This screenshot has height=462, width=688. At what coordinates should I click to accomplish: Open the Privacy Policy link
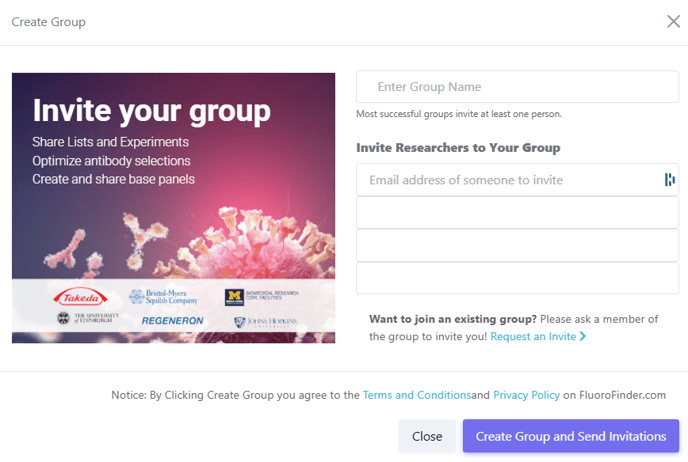(x=526, y=395)
